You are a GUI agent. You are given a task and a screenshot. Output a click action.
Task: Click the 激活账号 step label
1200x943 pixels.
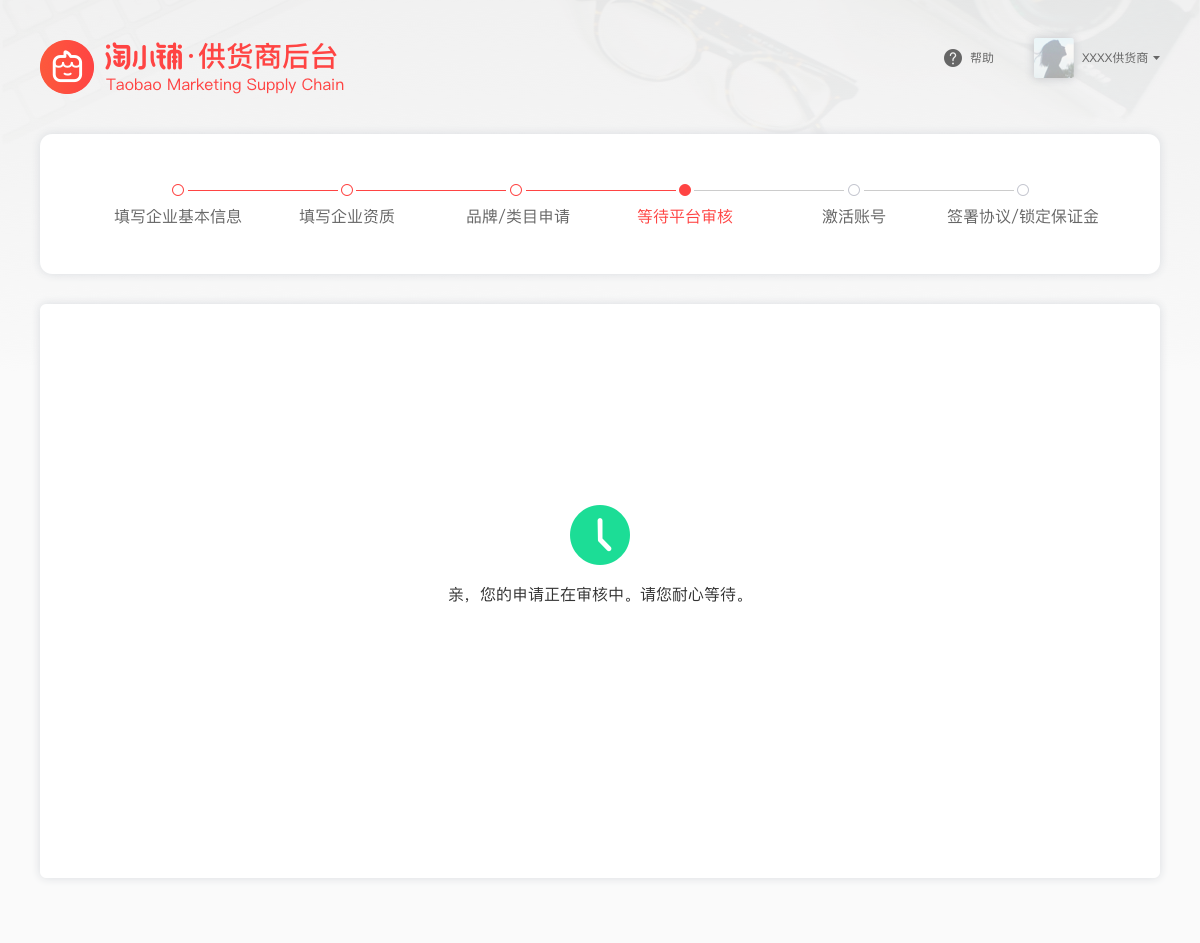[x=854, y=217]
